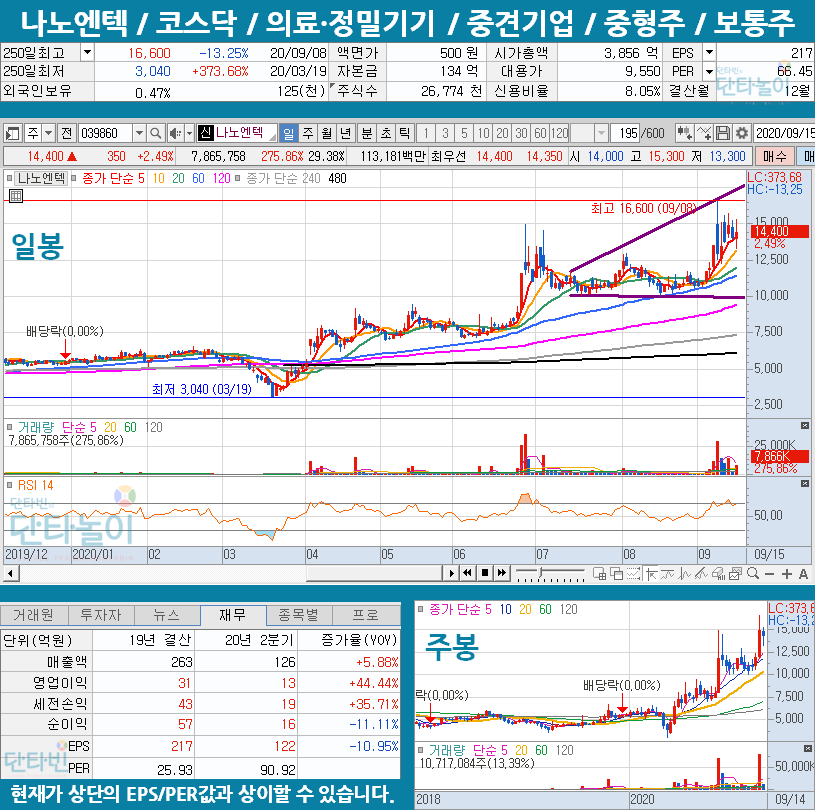Image resolution: width=815 pixels, height=810 pixels.
Task: Toggle the 나노엔텍 price indicator square
Action: (9, 178)
